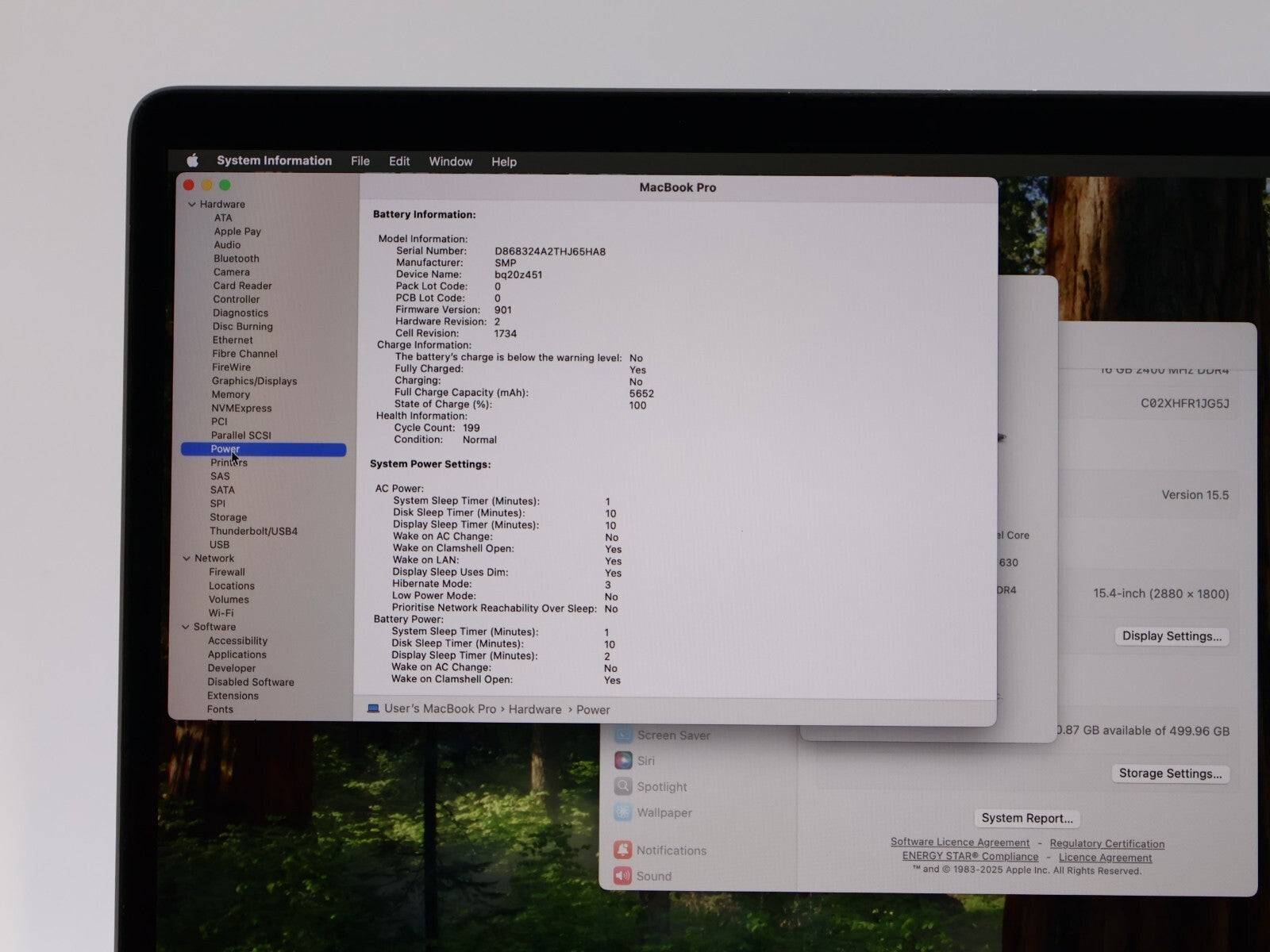
Task: Open the Regulatory Certification link
Action: click(x=1107, y=844)
